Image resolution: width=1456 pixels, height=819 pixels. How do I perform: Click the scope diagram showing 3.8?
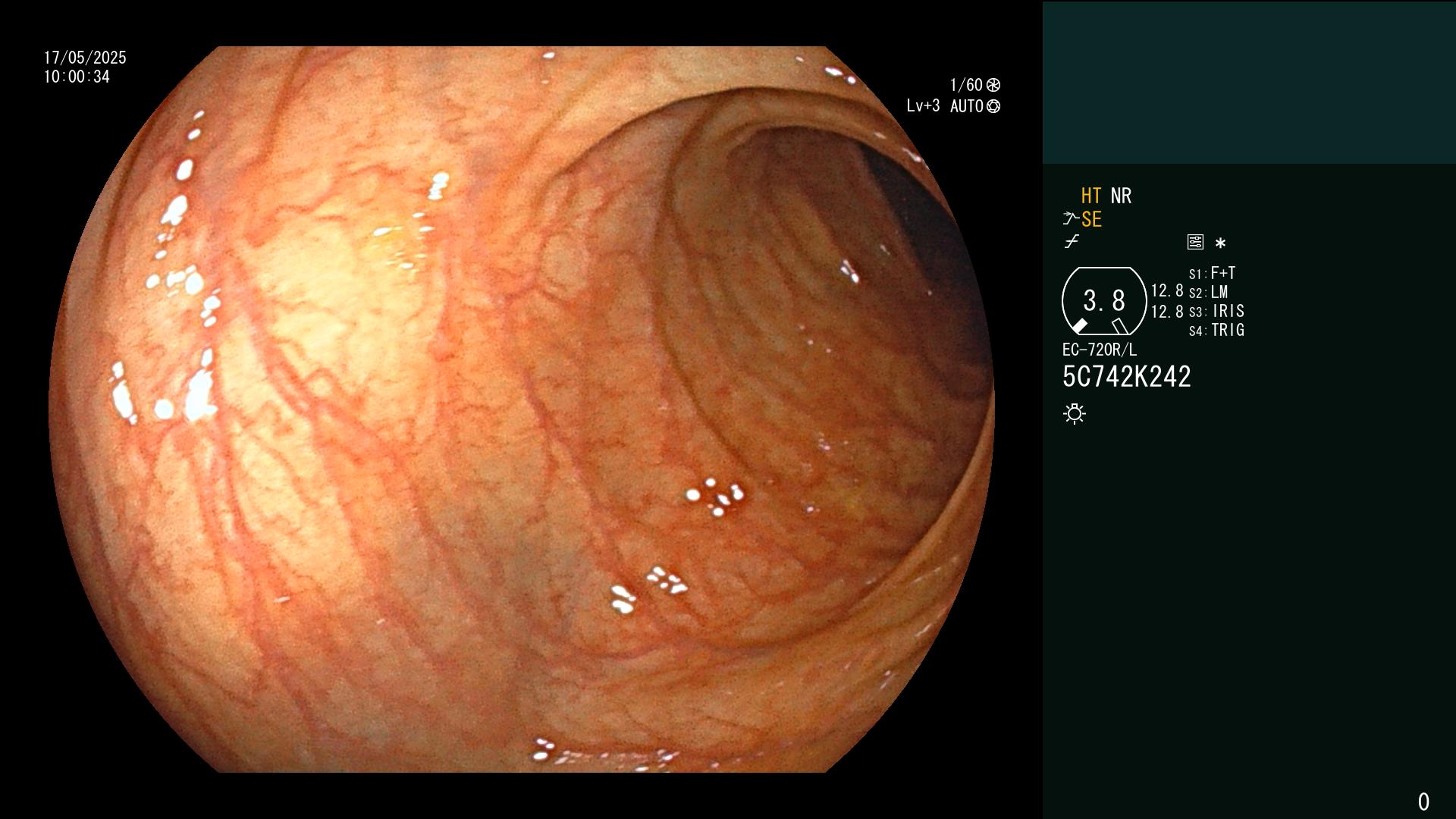1104,301
